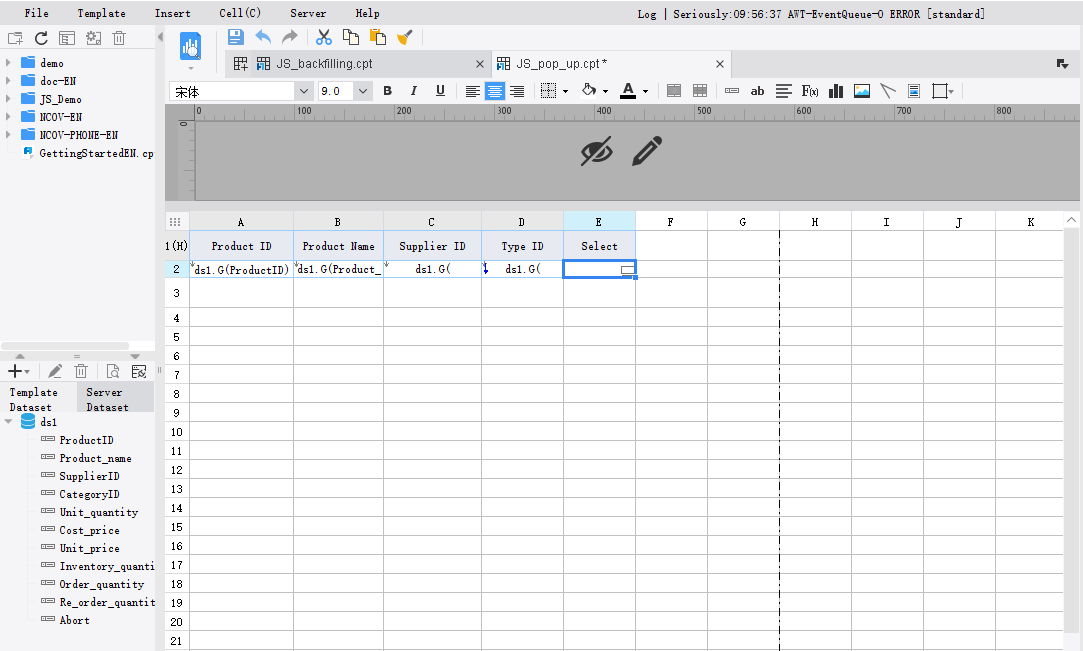This screenshot has height=651, width=1083.
Task: Collapse the ds1 dataset tree node
Action: tap(8, 421)
